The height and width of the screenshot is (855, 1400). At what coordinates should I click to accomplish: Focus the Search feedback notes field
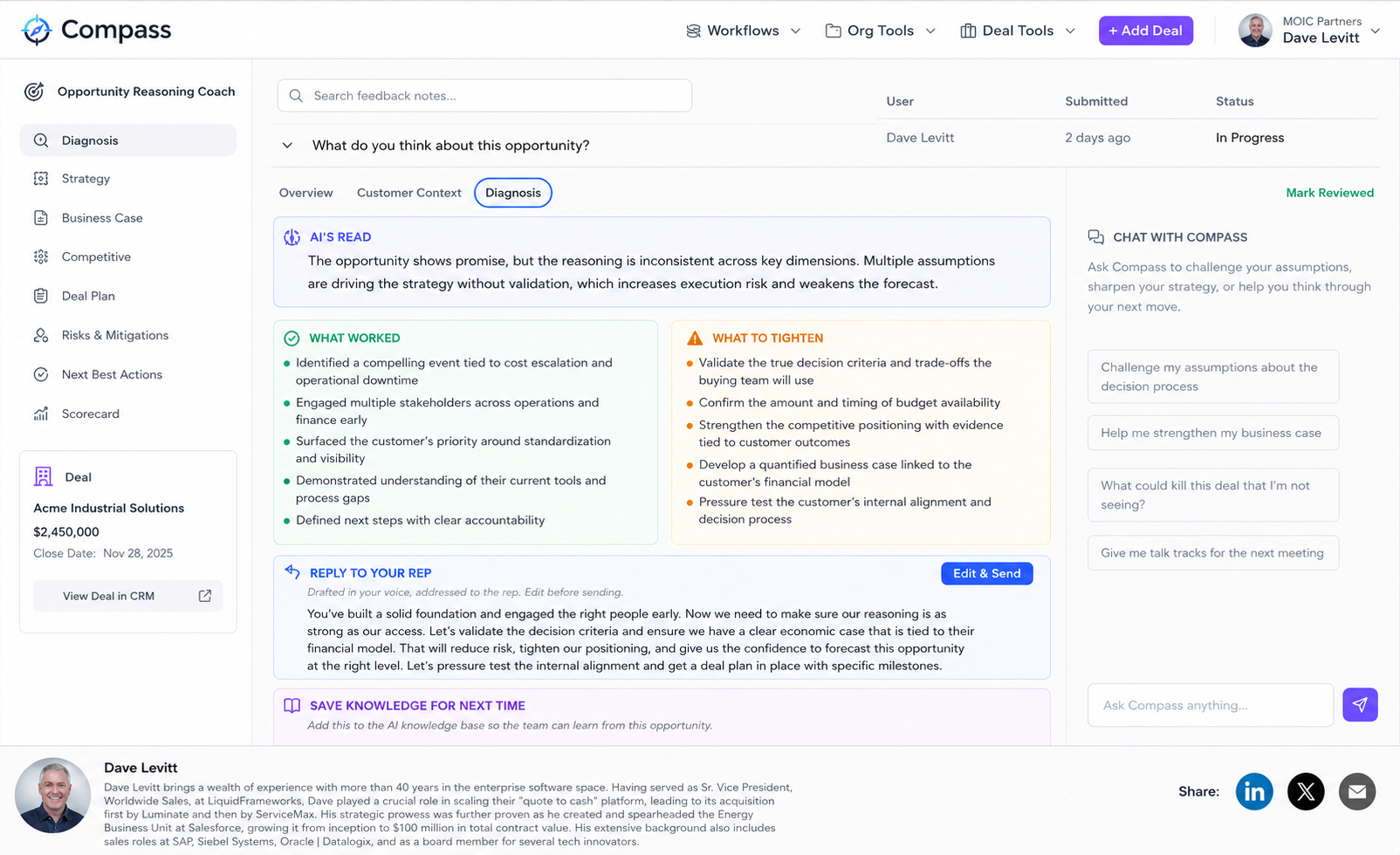(x=484, y=96)
